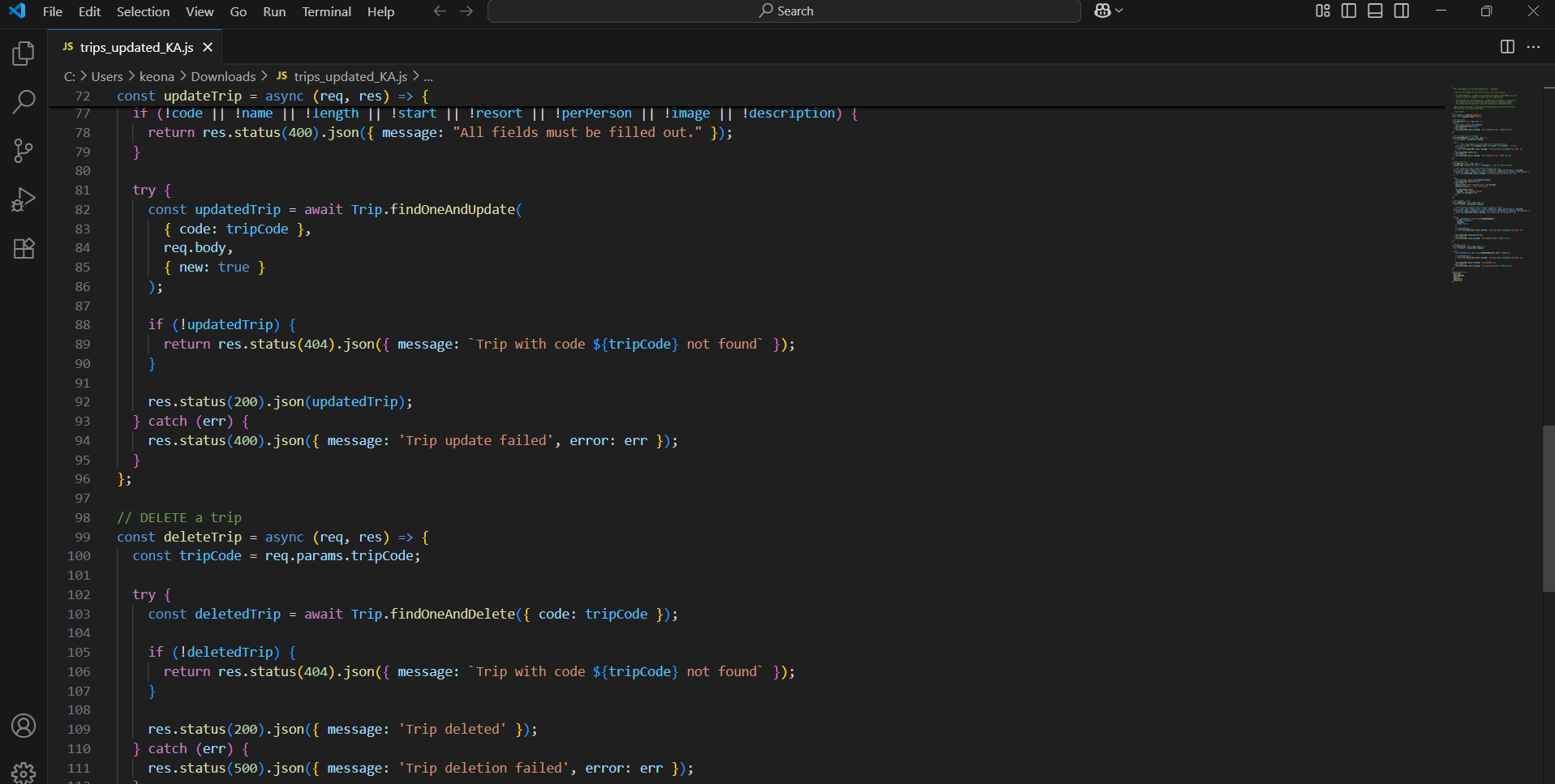Screen dimensions: 1555x784
Task: Click 'findOneAndUpdate' on line 82
Action: click(453, 209)
